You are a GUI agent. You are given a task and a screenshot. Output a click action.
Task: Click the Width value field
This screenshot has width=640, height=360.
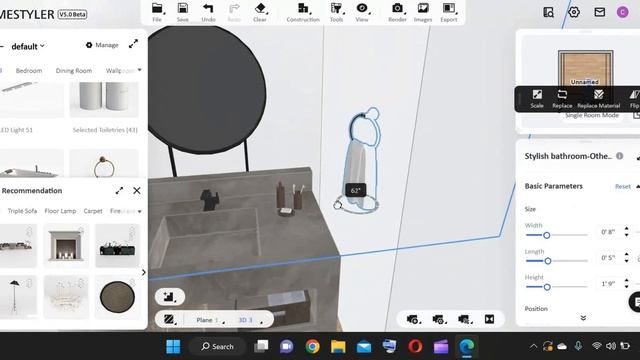[x=609, y=232]
